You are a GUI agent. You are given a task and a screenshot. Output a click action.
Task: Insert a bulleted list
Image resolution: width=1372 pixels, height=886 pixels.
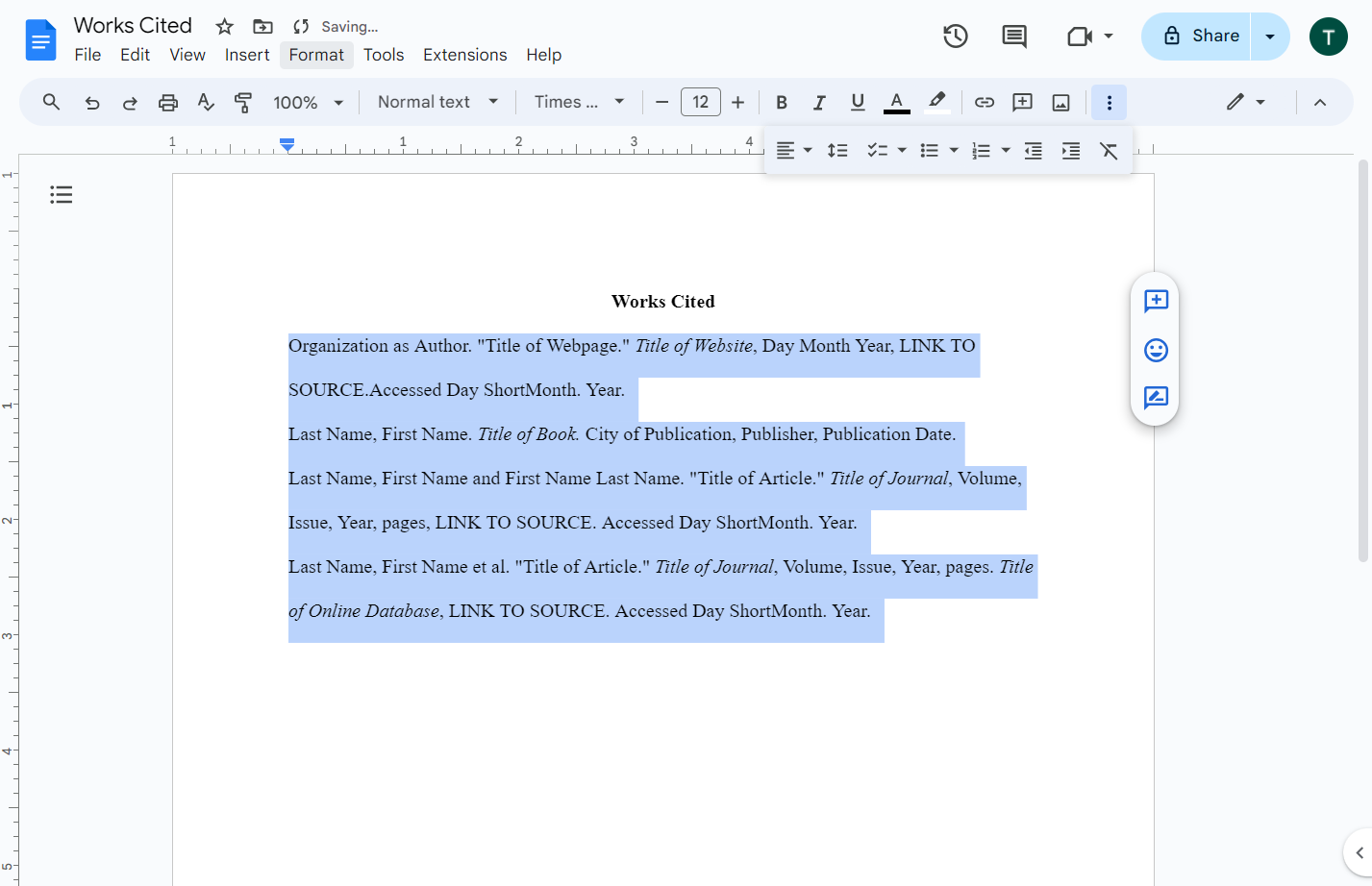click(x=929, y=151)
